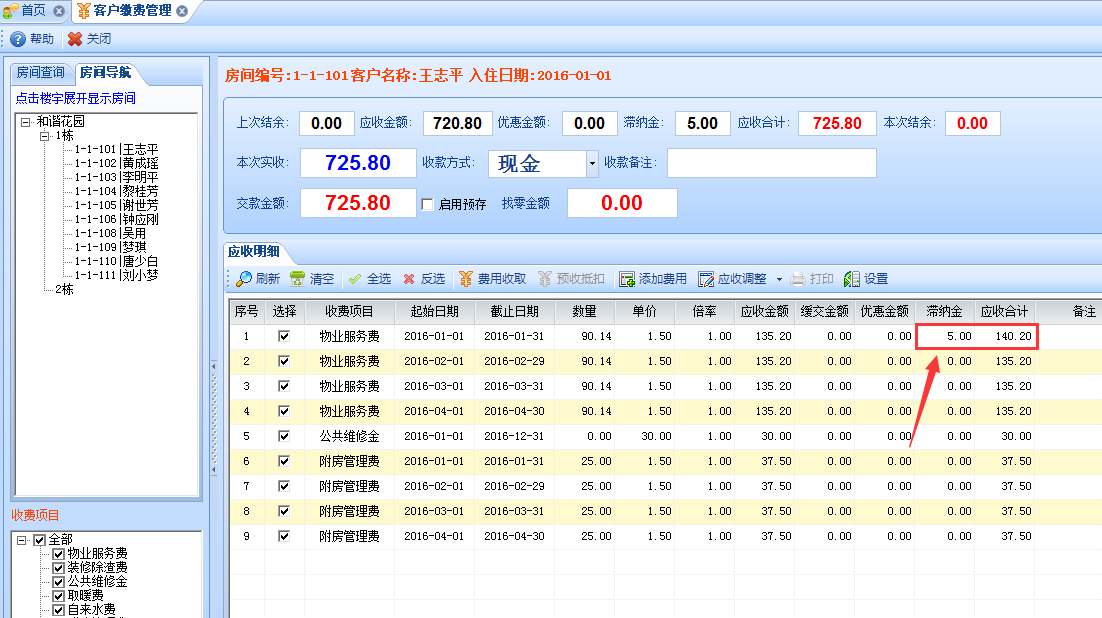The image size is (1102, 618).
Task: Uncheck the 公共维修金 tree checkbox
Action: 59,582
